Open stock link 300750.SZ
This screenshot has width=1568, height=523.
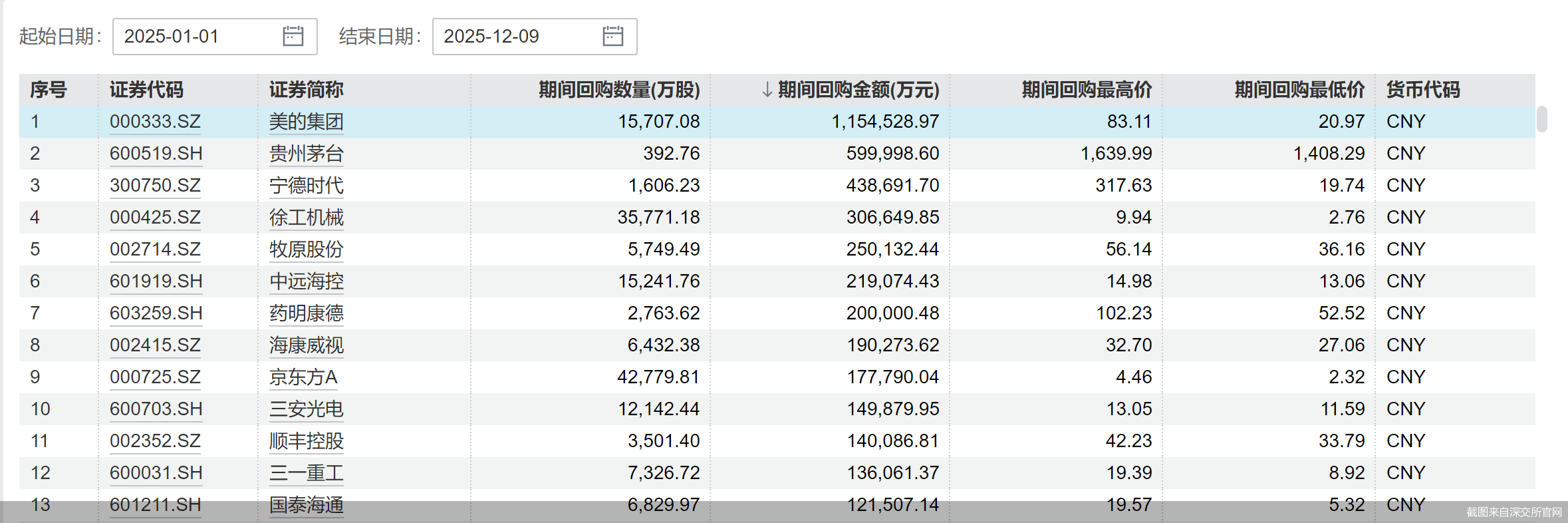point(155,186)
